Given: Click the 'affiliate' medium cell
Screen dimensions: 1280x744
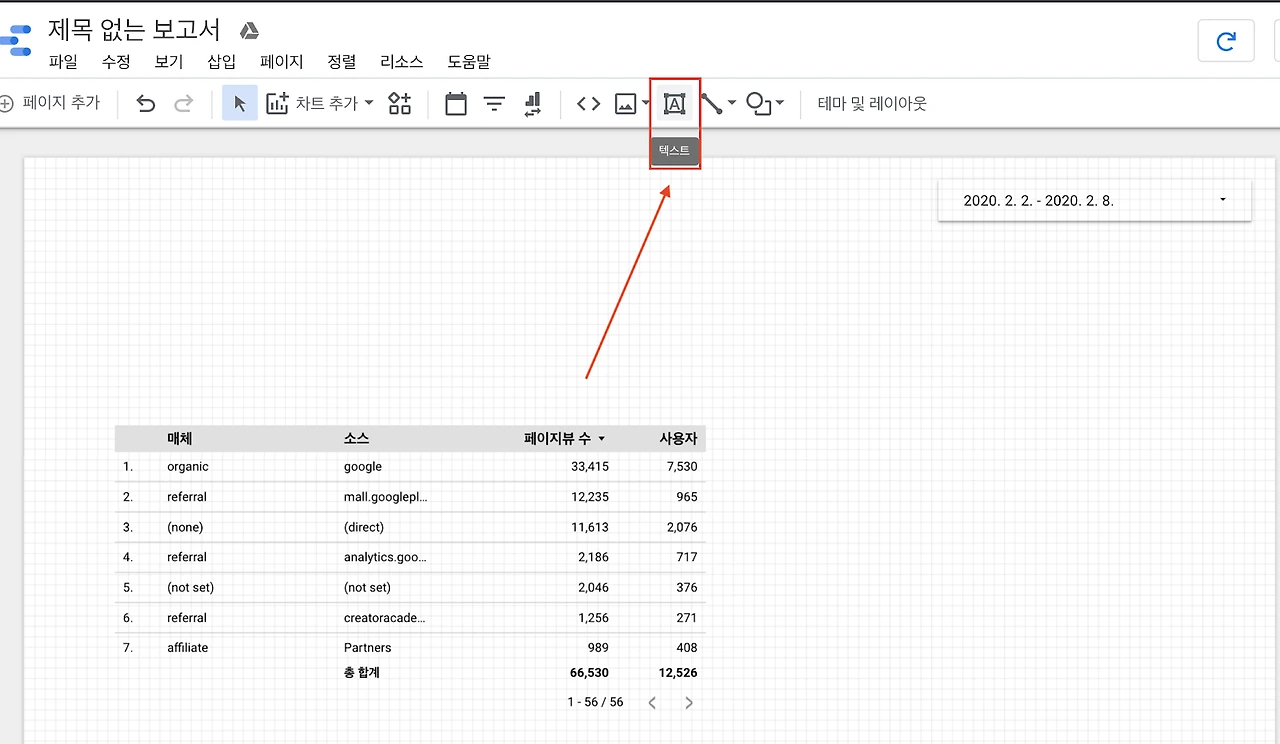Looking at the screenshot, I should pos(188,648).
